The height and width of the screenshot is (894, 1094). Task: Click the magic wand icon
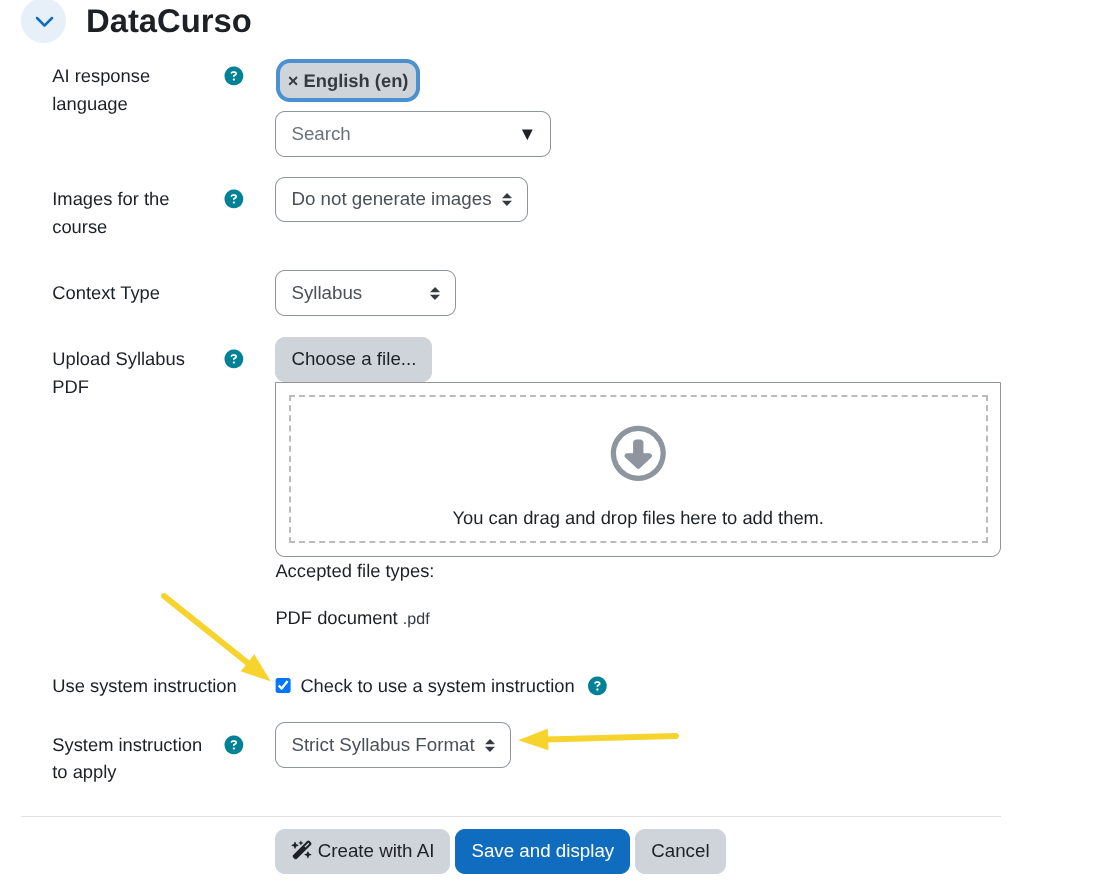tap(301, 850)
